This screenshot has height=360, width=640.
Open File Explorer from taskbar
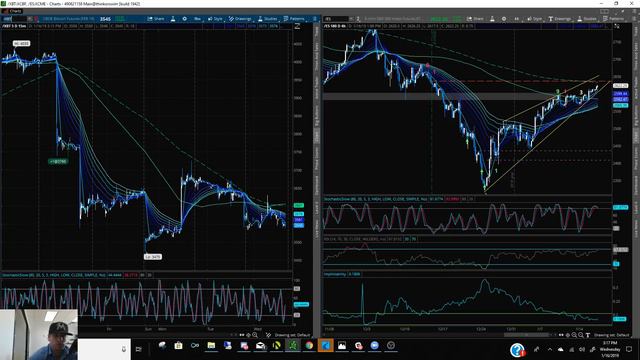pos(211,346)
